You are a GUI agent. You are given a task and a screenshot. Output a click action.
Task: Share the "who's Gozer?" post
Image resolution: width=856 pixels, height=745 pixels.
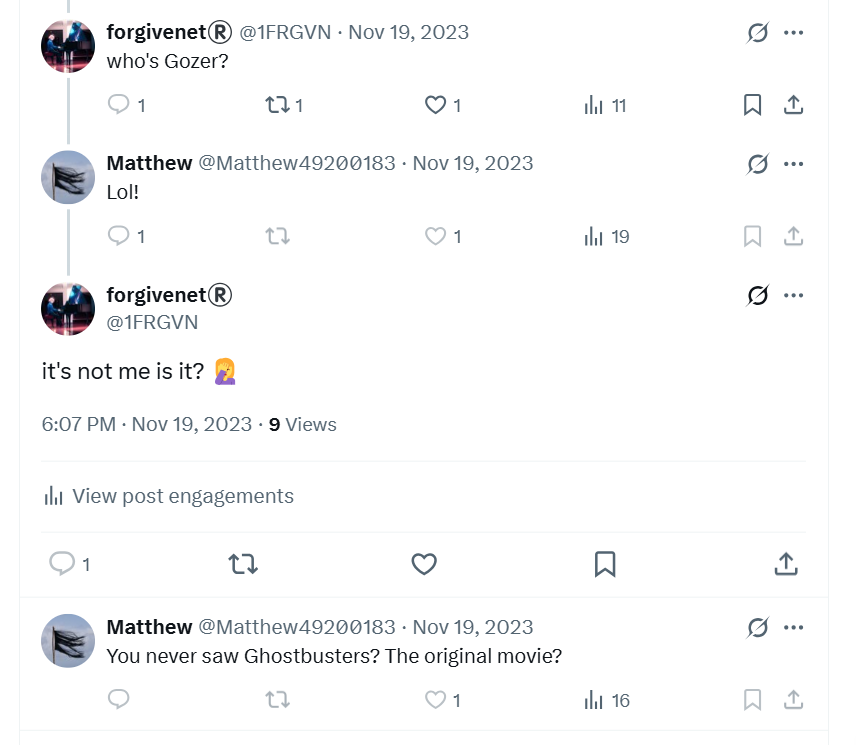click(793, 105)
